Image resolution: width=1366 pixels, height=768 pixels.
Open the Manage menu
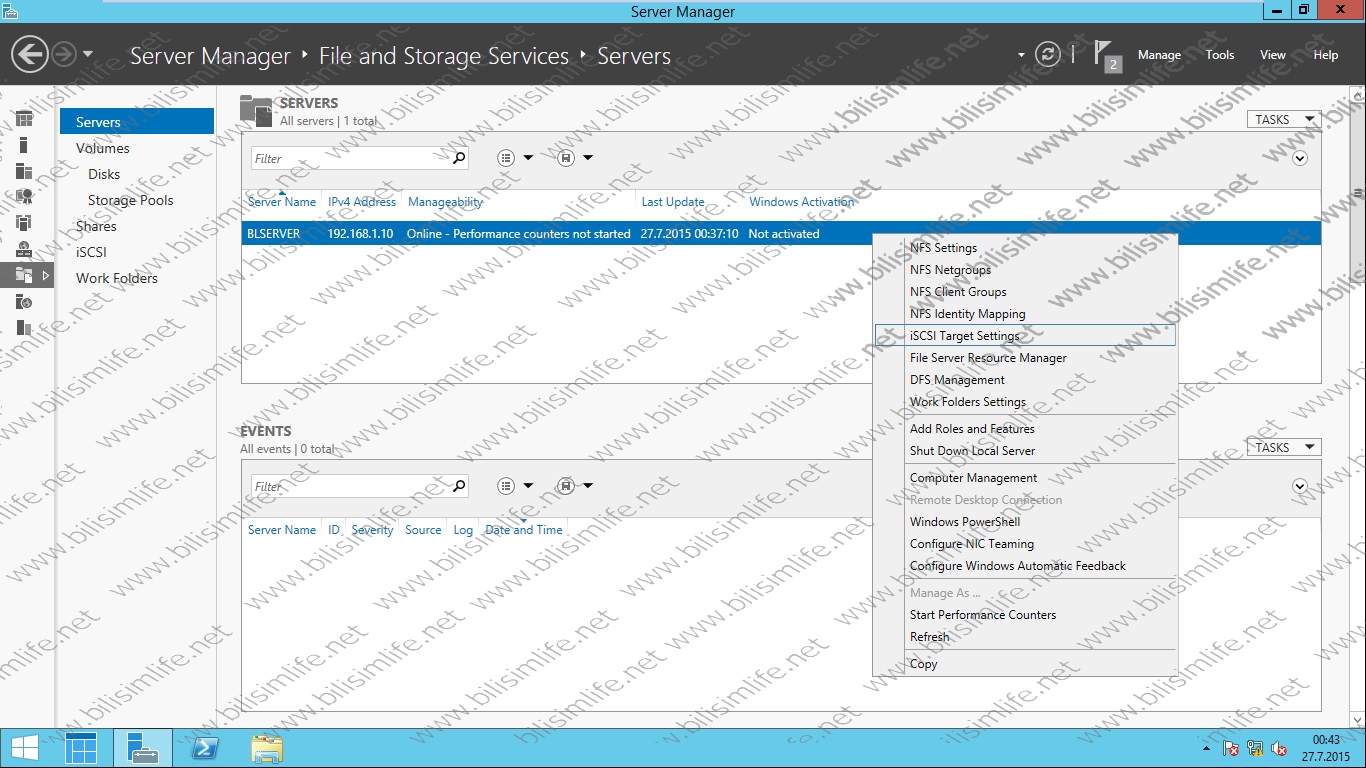coord(1159,55)
